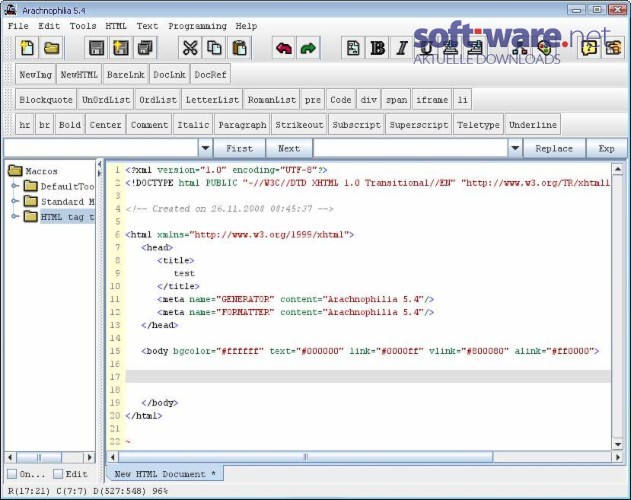Viewport: 631px width, 500px height.
Task: Find First occurrence button
Action: click(x=239, y=148)
